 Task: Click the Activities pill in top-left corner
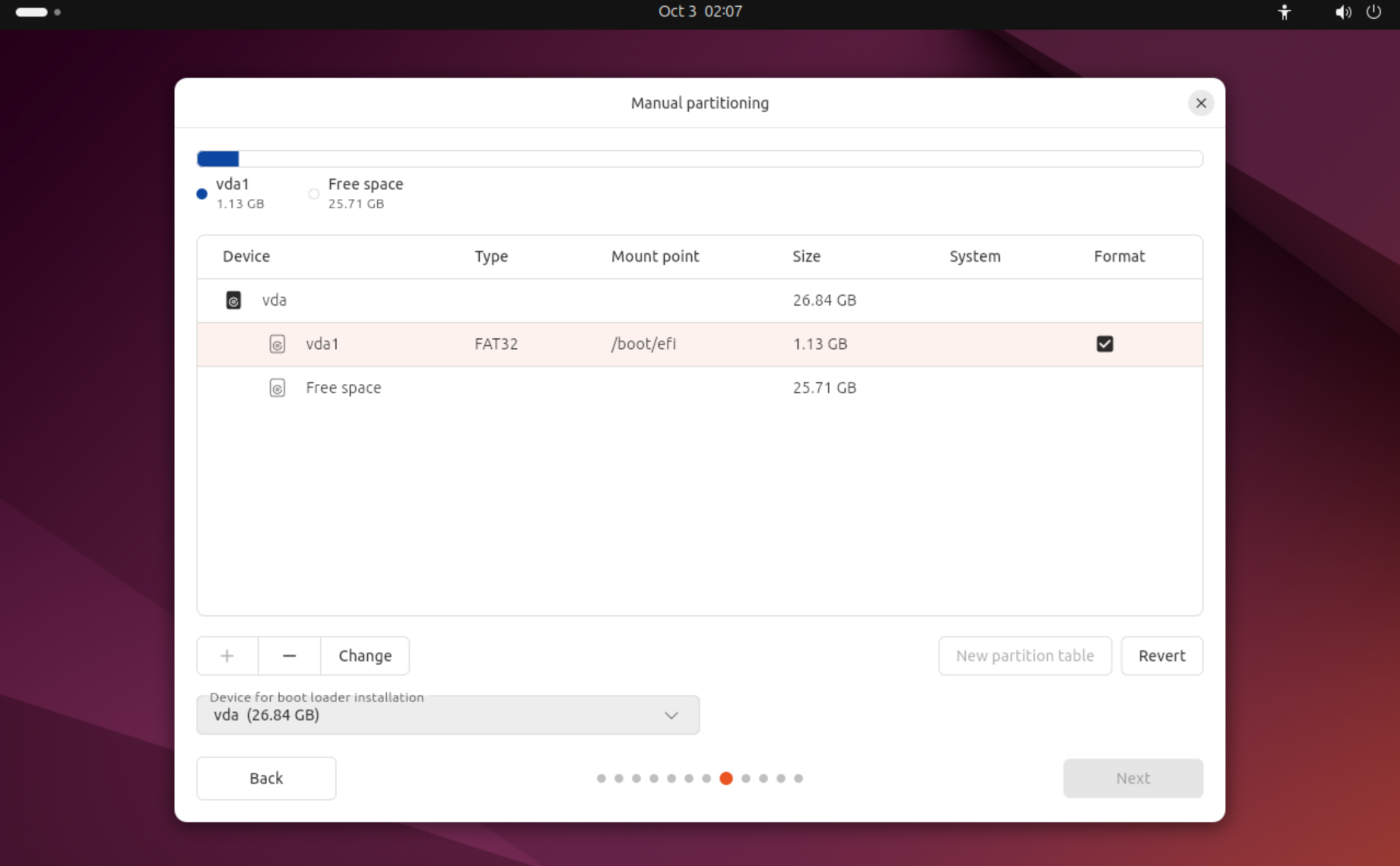[x=31, y=12]
